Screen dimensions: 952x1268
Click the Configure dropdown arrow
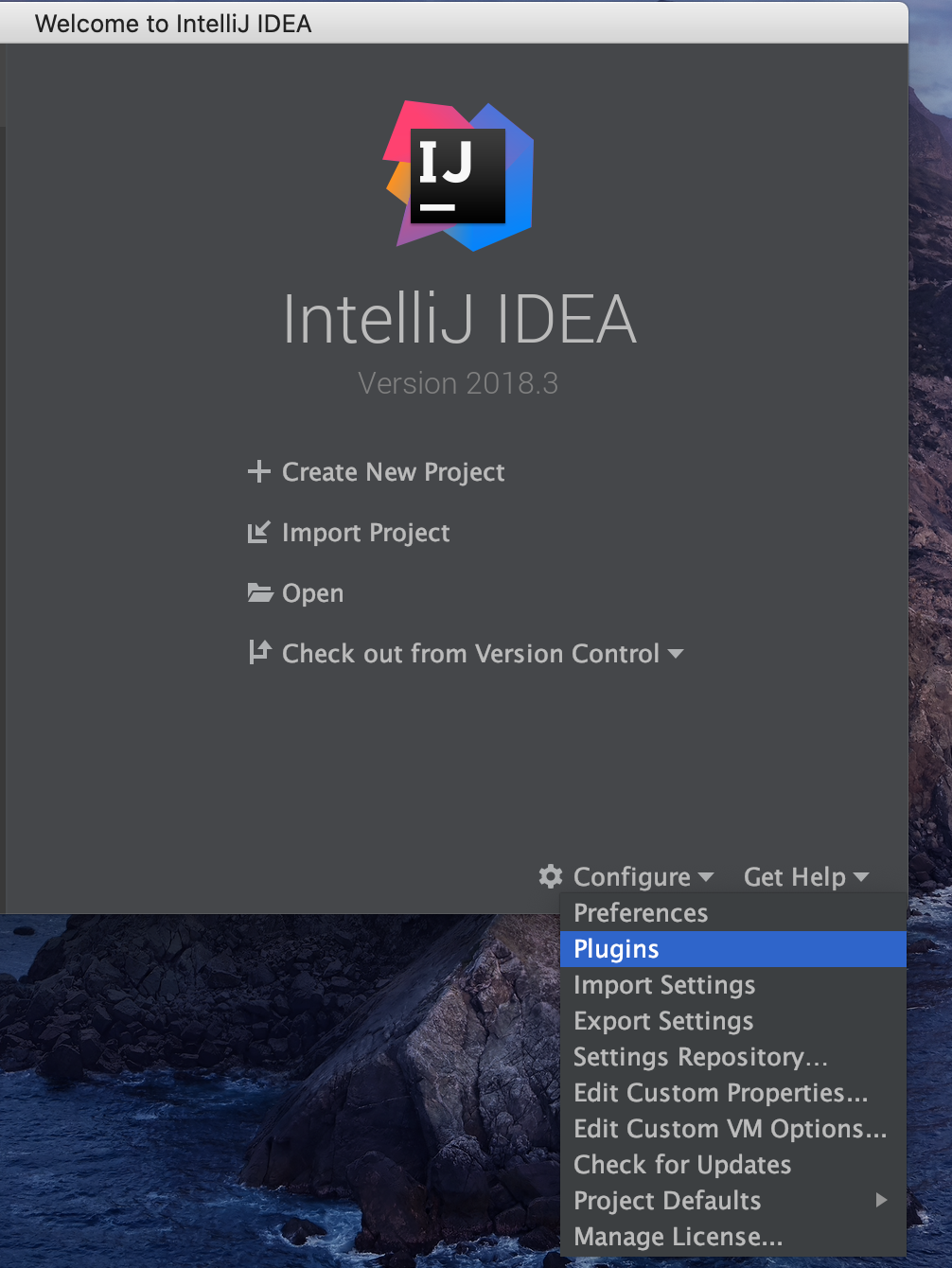(705, 877)
